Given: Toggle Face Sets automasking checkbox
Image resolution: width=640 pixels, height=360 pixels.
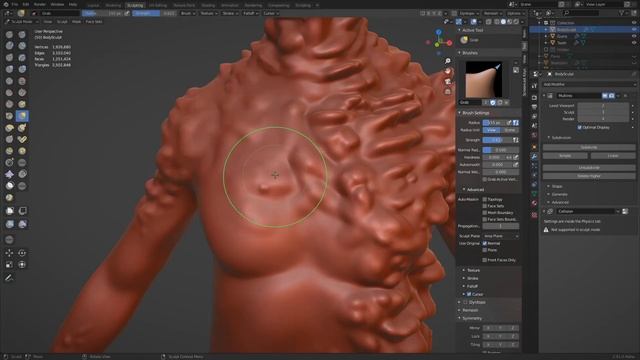Looking at the screenshot, I should [x=485, y=206].
